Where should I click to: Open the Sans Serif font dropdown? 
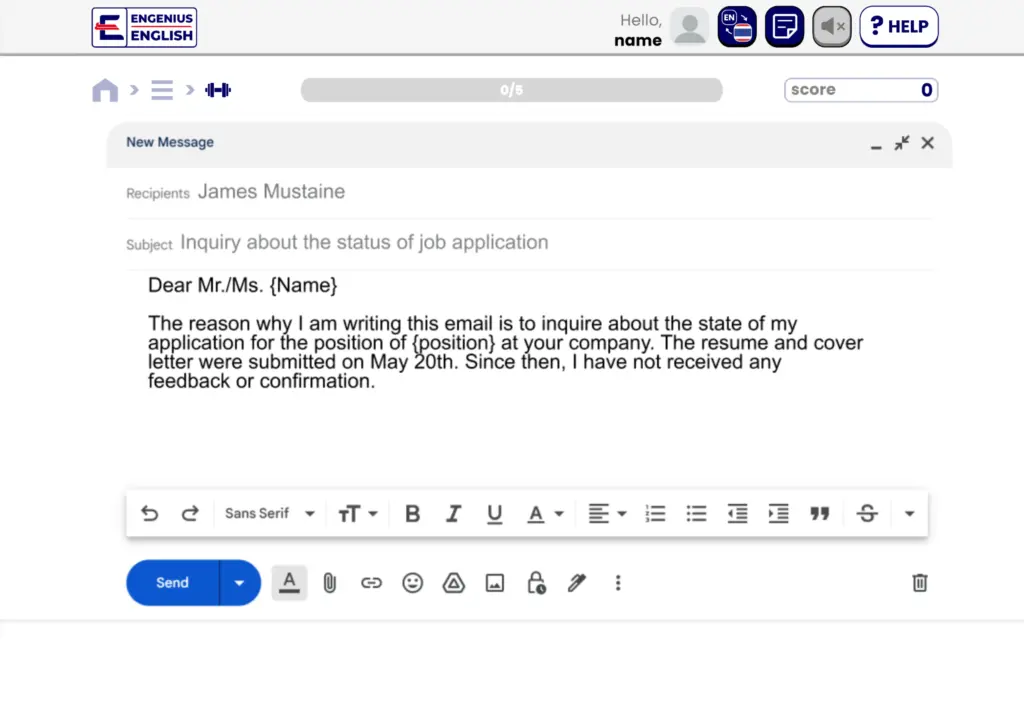[x=269, y=514]
